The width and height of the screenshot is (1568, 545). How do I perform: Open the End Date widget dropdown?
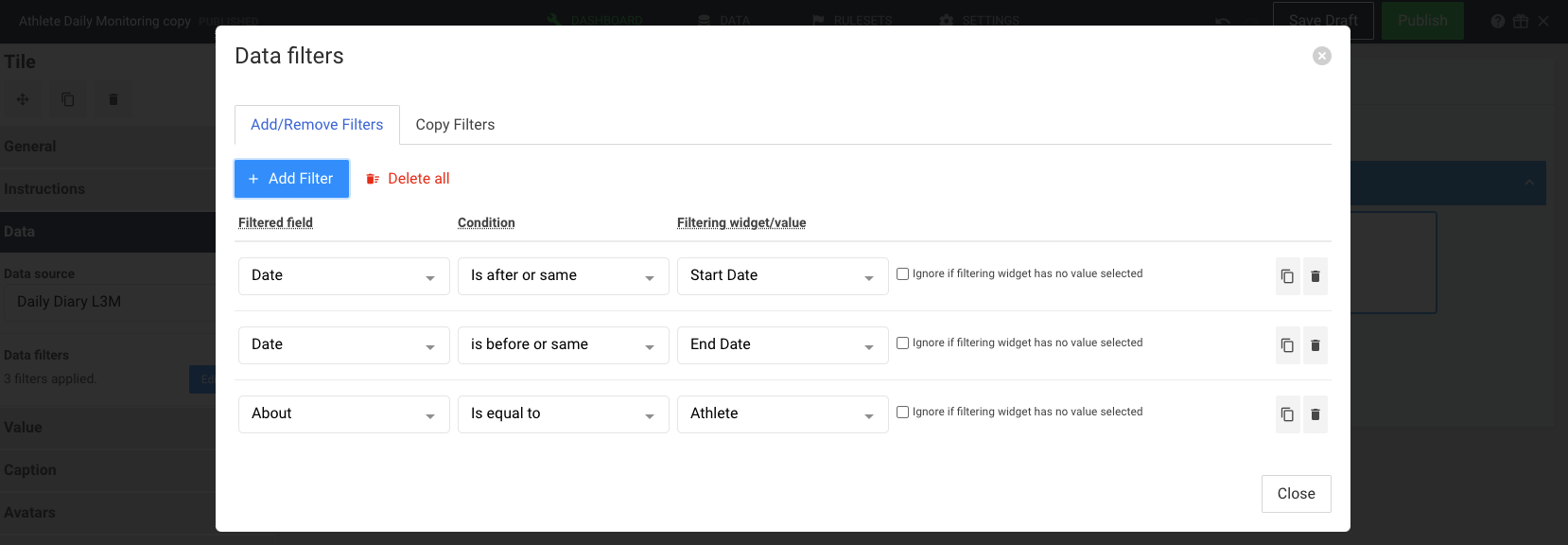783,345
